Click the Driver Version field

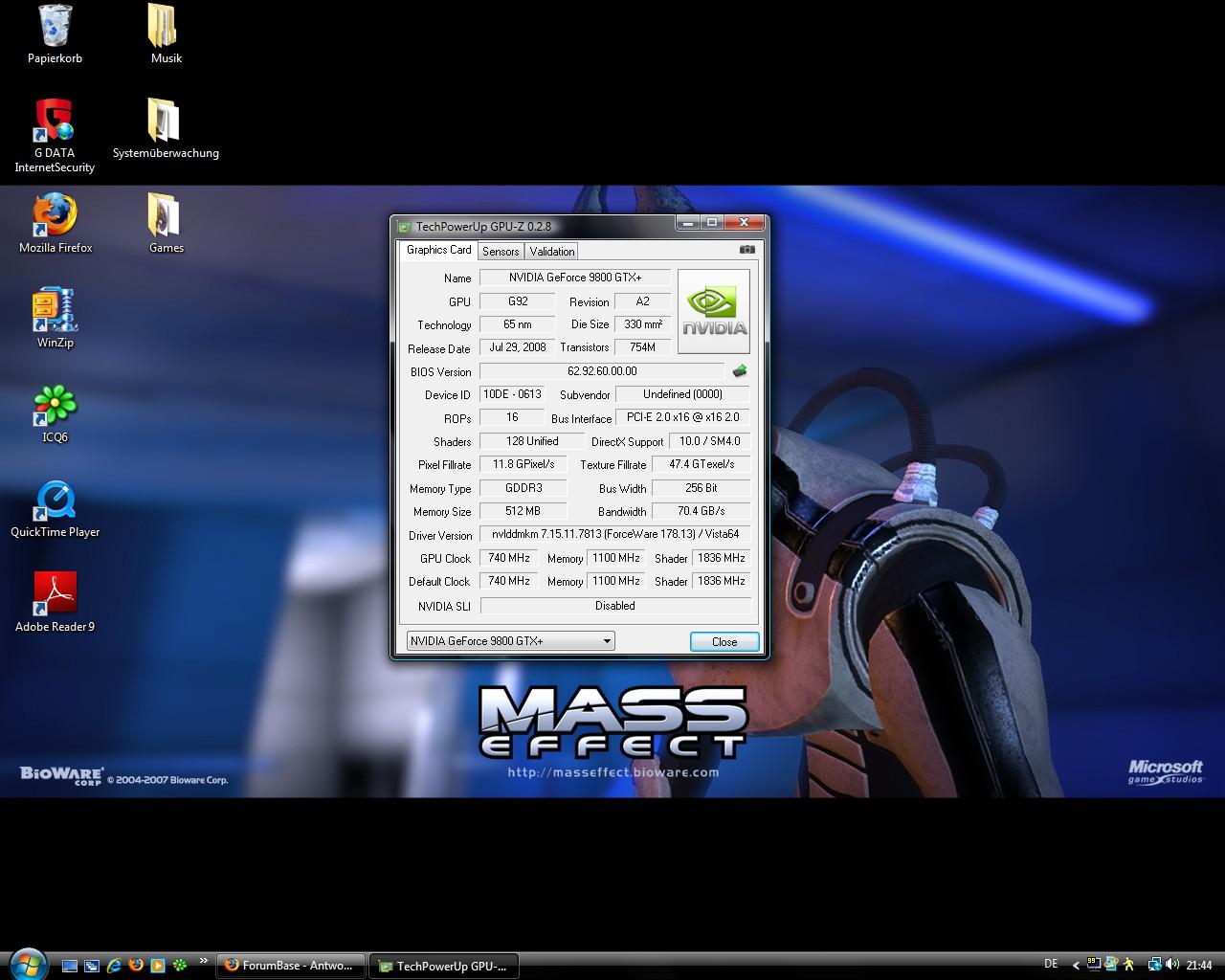tap(615, 534)
